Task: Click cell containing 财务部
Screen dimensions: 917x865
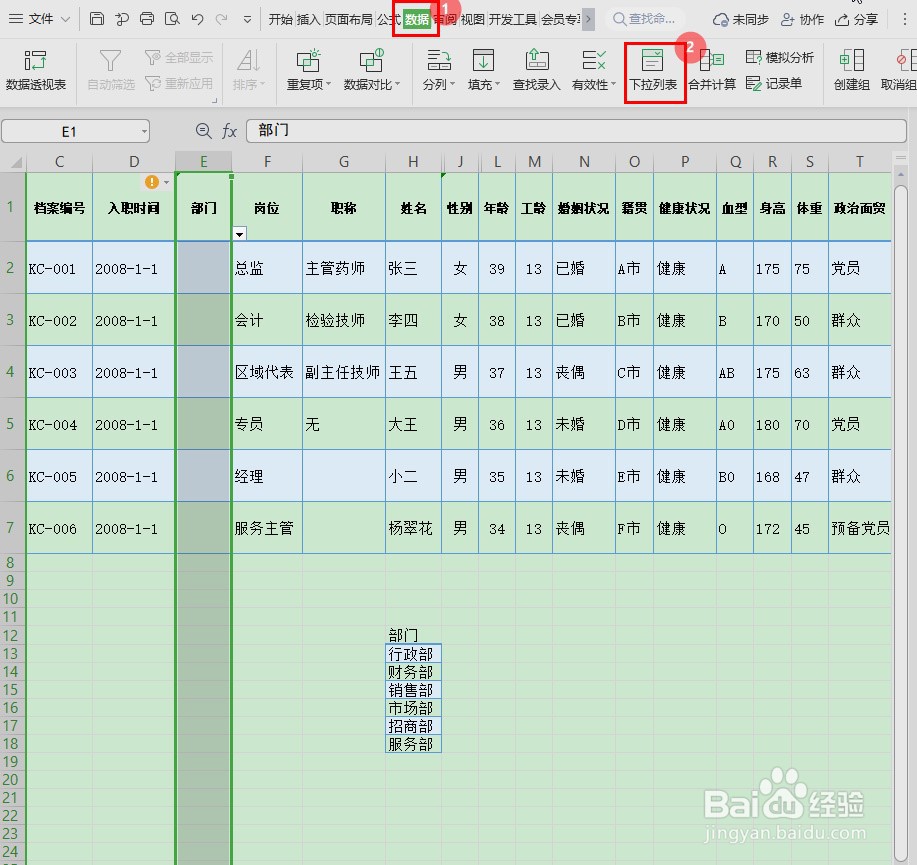Action: (413, 671)
